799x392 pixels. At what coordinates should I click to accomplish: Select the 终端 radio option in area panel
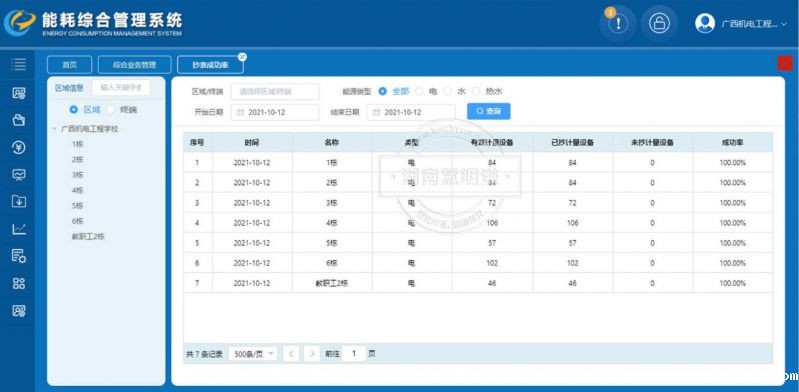pyautogui.click(x=110, y=110)
